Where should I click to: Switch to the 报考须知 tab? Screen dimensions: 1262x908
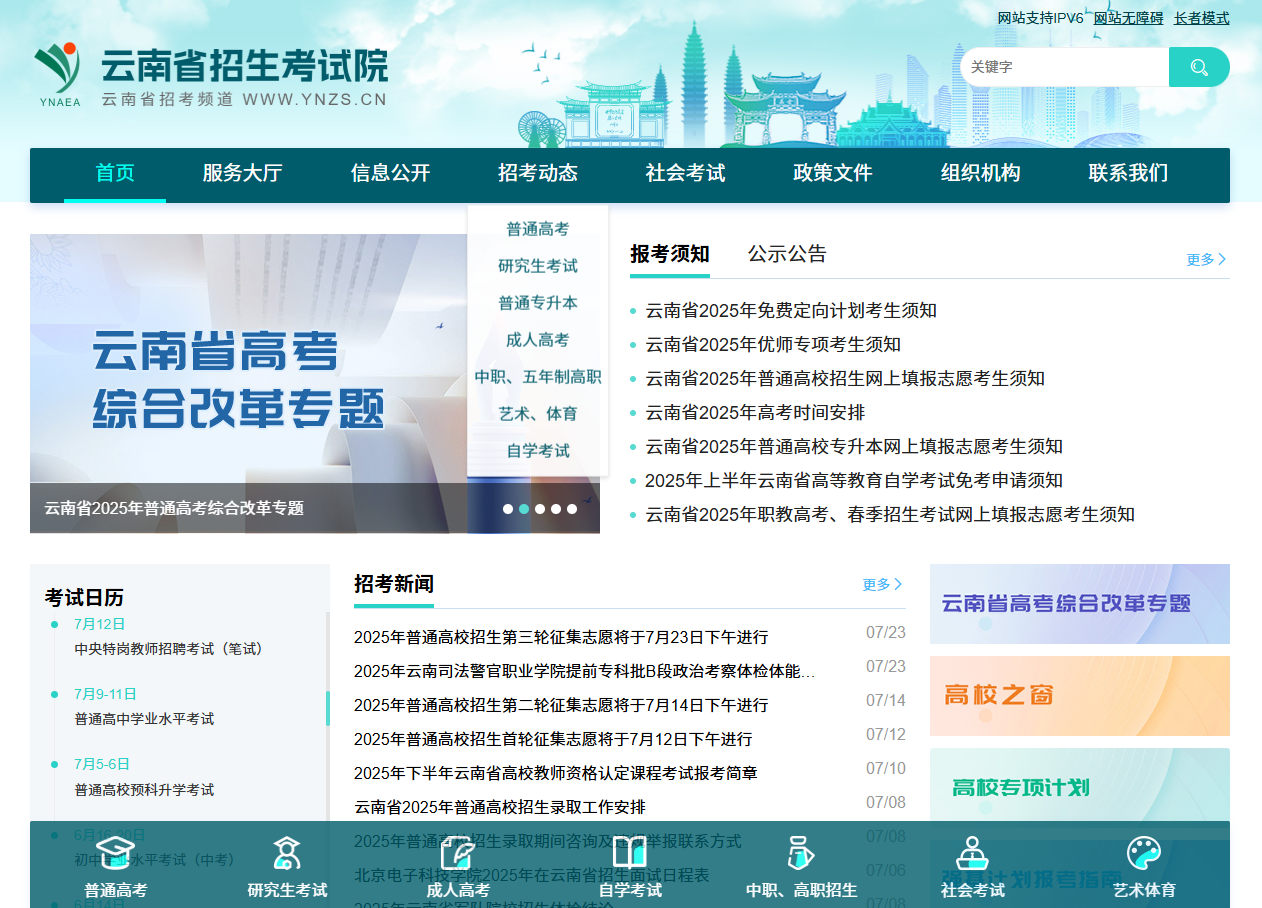point(670,254)
